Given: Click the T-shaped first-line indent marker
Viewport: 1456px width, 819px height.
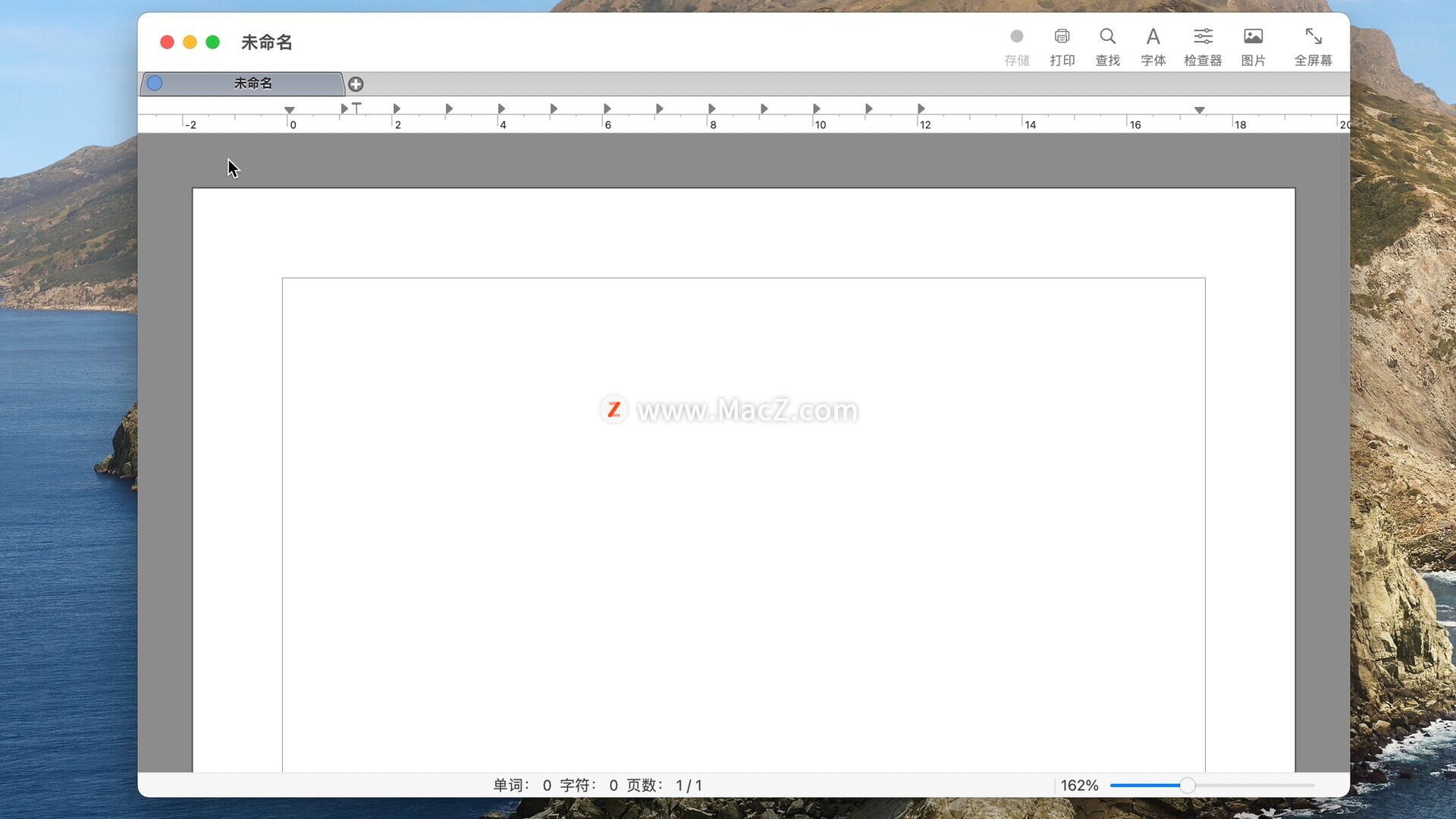Looking at the screenshot, I should tap(356, 108).
